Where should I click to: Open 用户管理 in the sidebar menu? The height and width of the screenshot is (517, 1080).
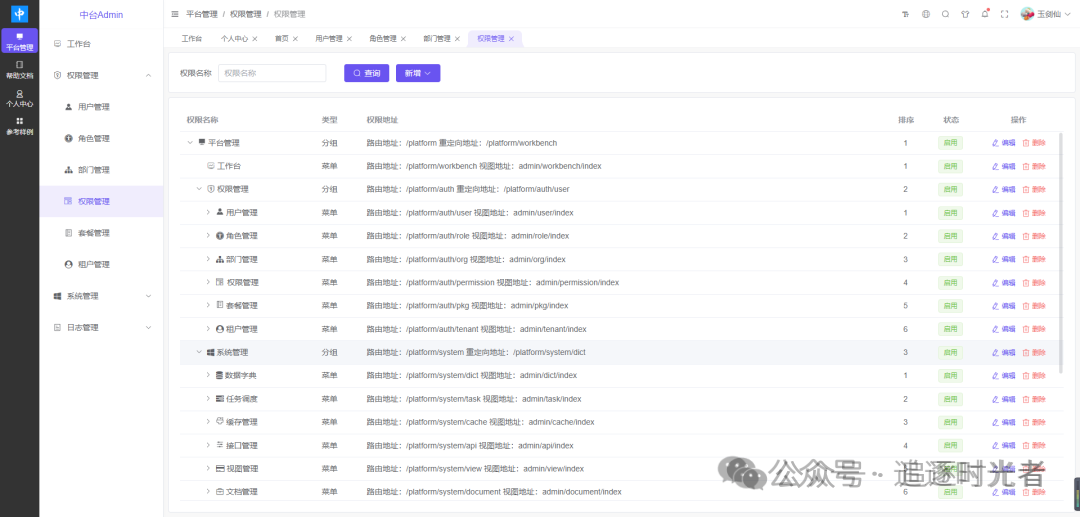click(102, 107)
